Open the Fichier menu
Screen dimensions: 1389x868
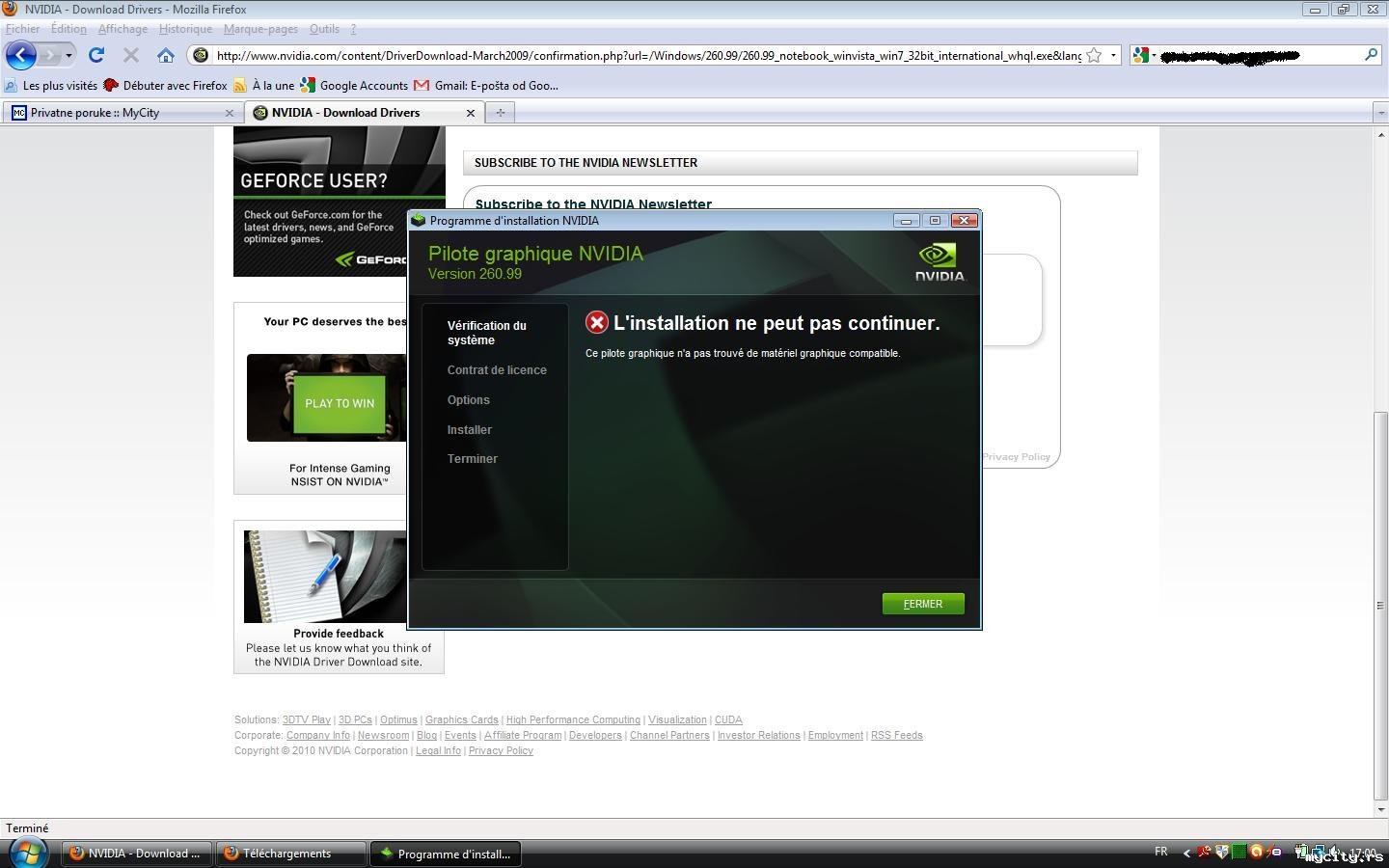click(x=23, y=29)
